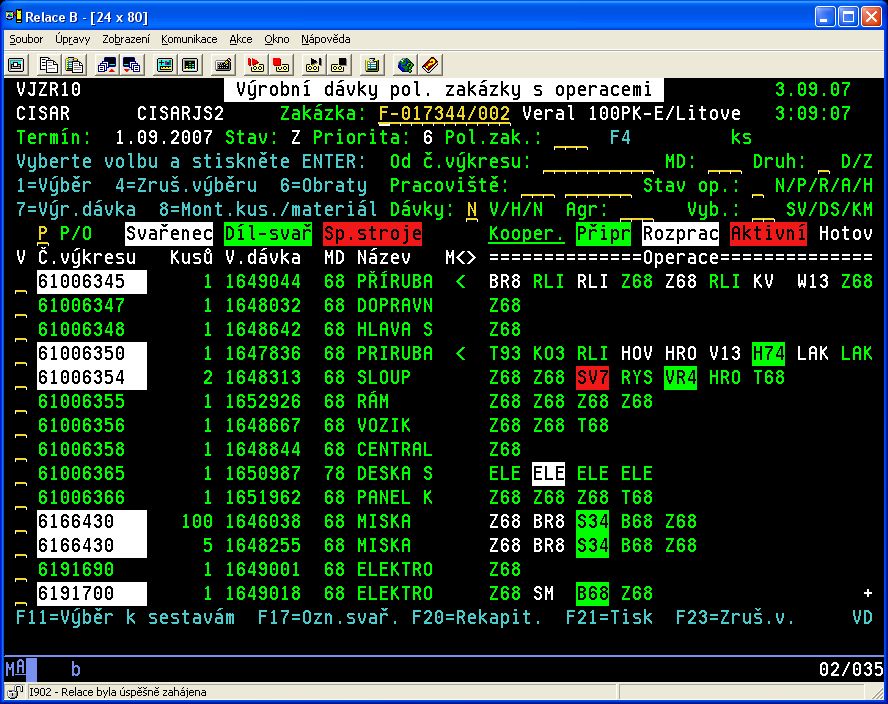Open the Okno menu
888x704 pixels.
(276, 39)
